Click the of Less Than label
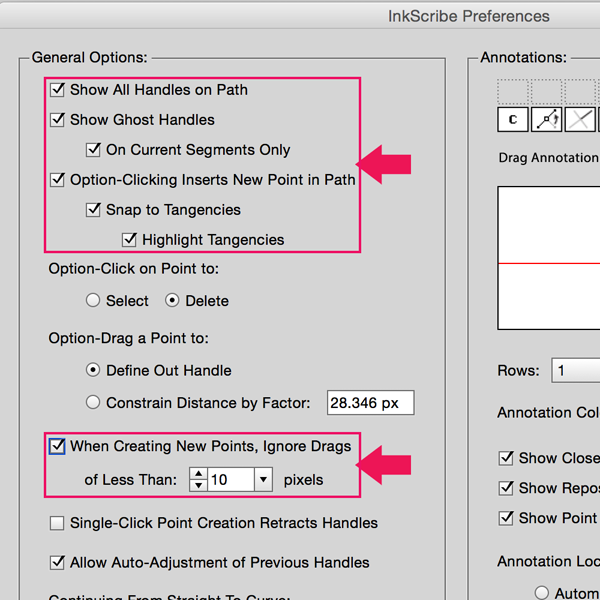 point(131,480)
